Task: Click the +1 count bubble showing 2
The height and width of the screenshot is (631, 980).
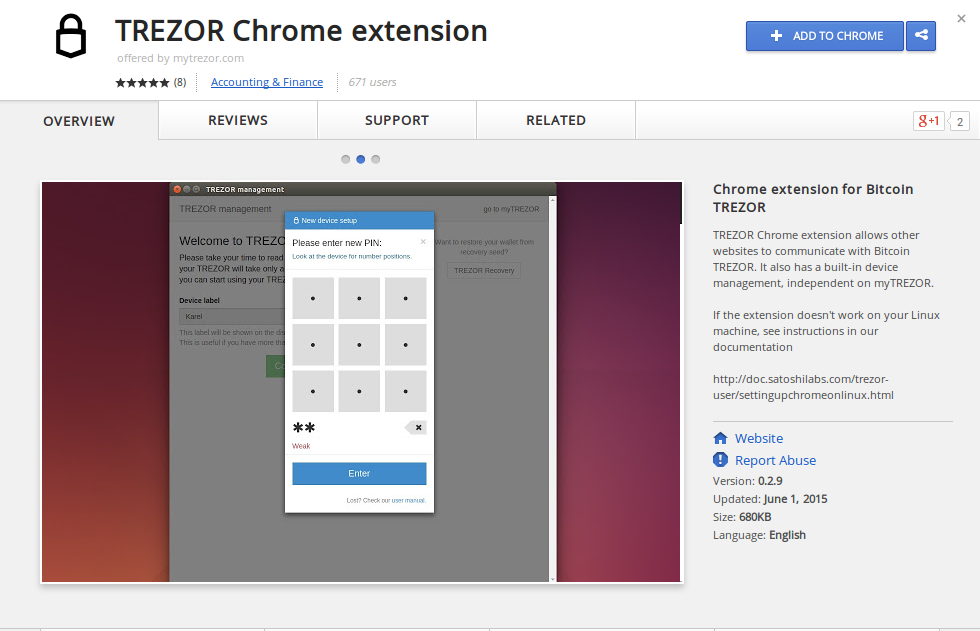Action: point(959,121)
